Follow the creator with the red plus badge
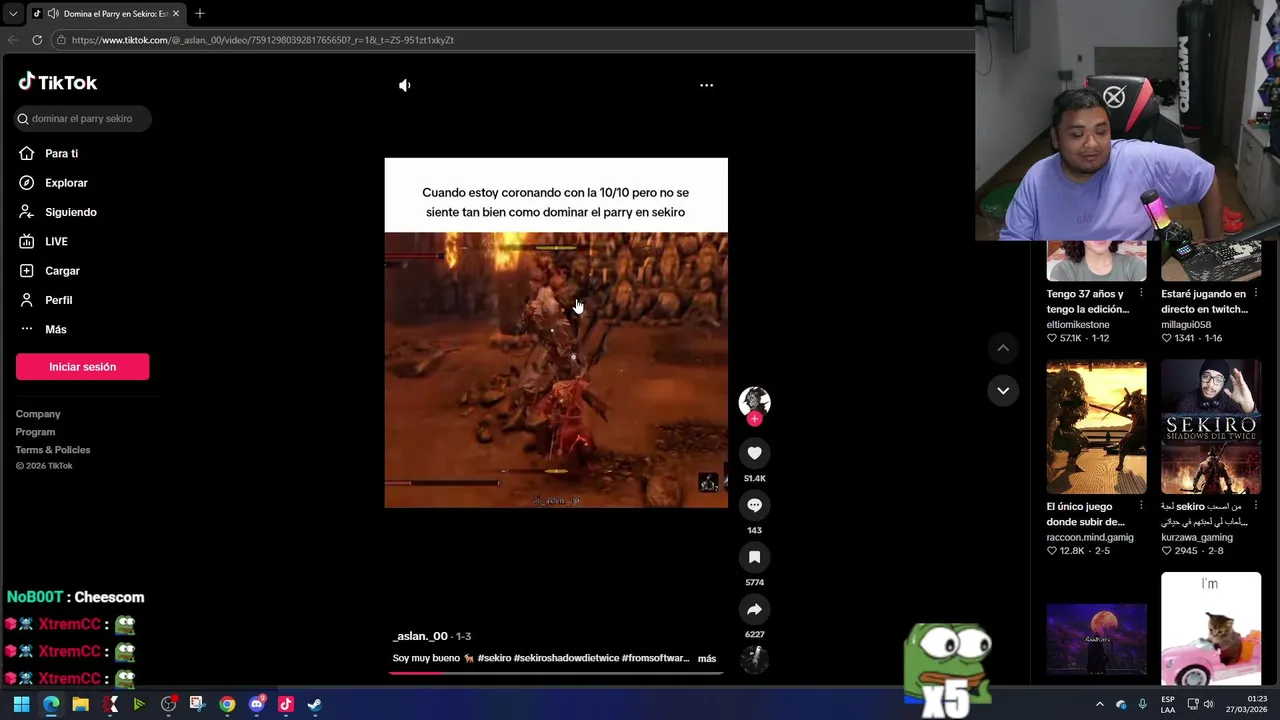This screenshot has width=1280, height=720. pyautogui.click(x=754, y=419)
